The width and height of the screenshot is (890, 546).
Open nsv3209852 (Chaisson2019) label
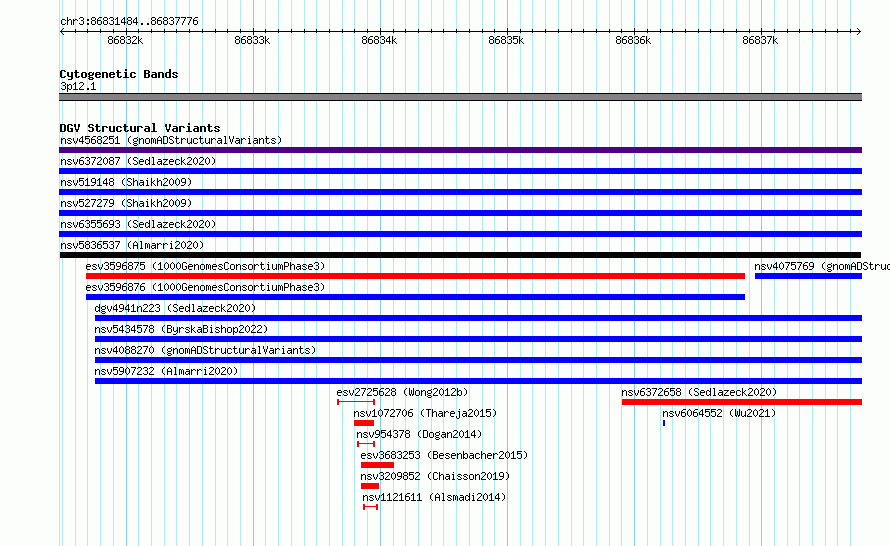pos(435,476)
